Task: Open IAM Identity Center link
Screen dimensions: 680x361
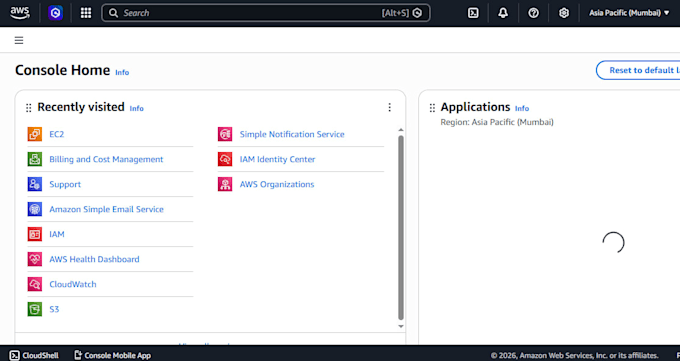Action: pyautogui.click(x=277, y=159)
